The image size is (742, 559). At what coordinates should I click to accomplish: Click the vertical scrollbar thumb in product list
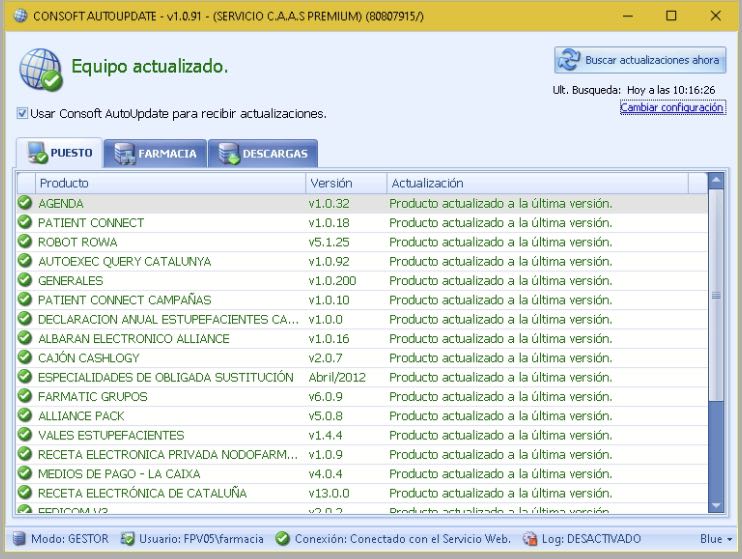point(716,295)
